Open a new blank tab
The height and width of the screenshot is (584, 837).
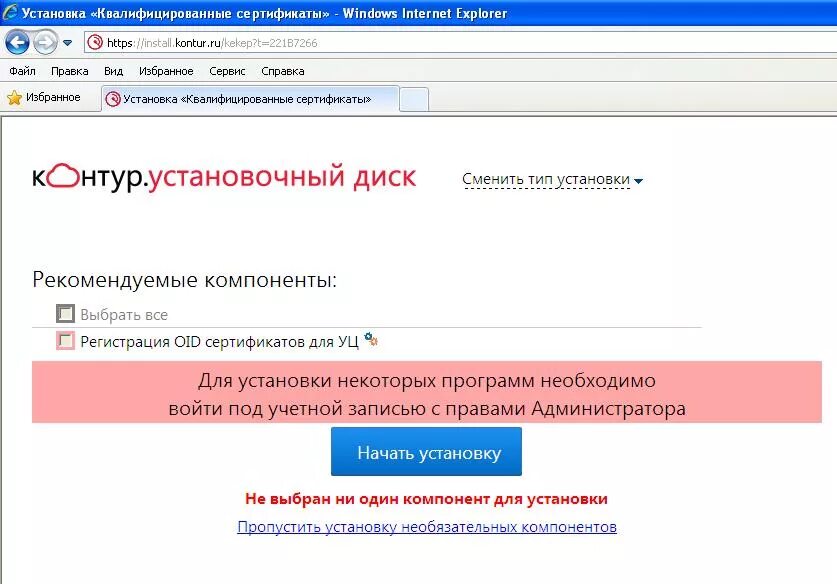pyautogui.click(x=414, y=100)
